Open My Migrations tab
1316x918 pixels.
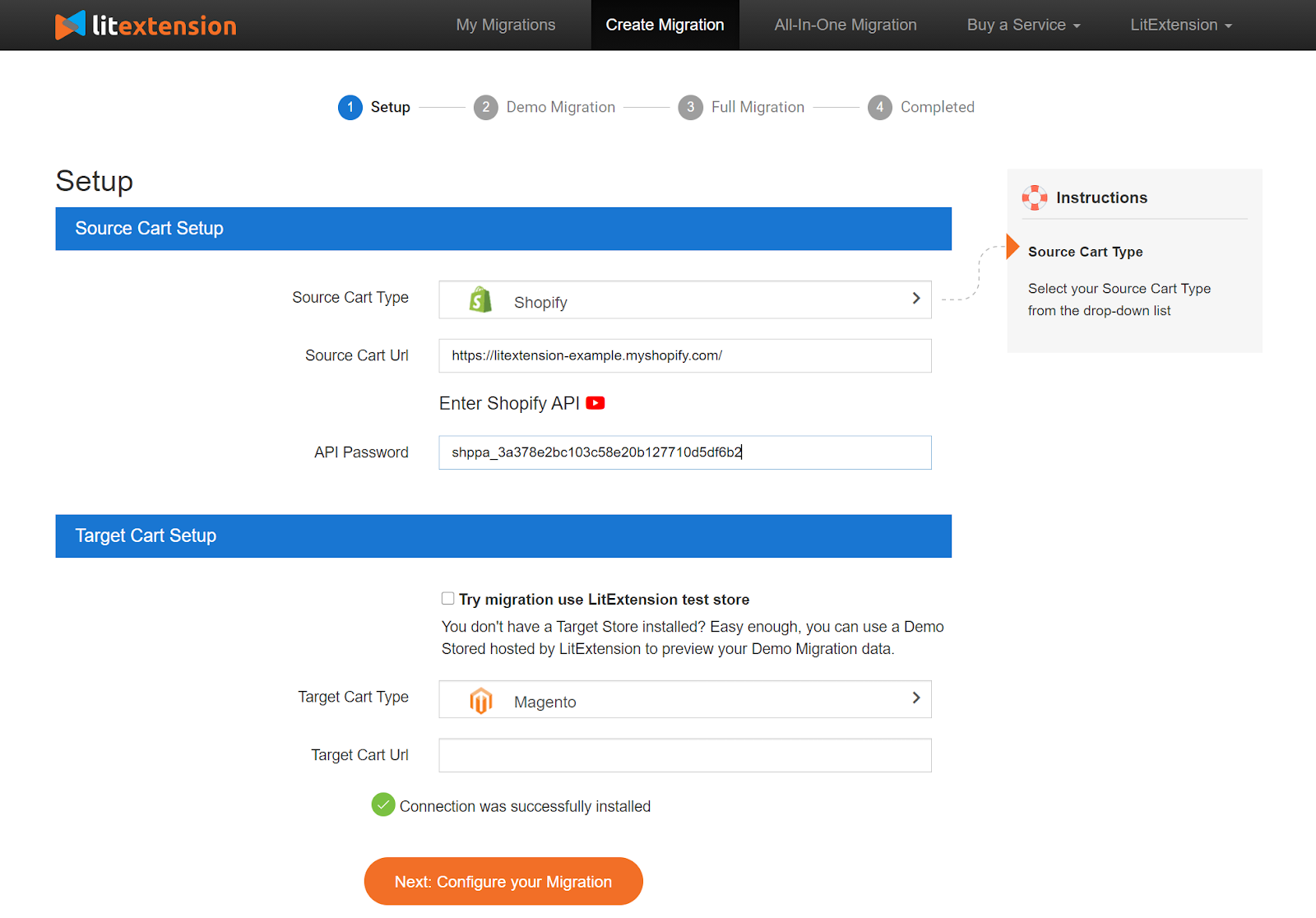pos(506,25)
